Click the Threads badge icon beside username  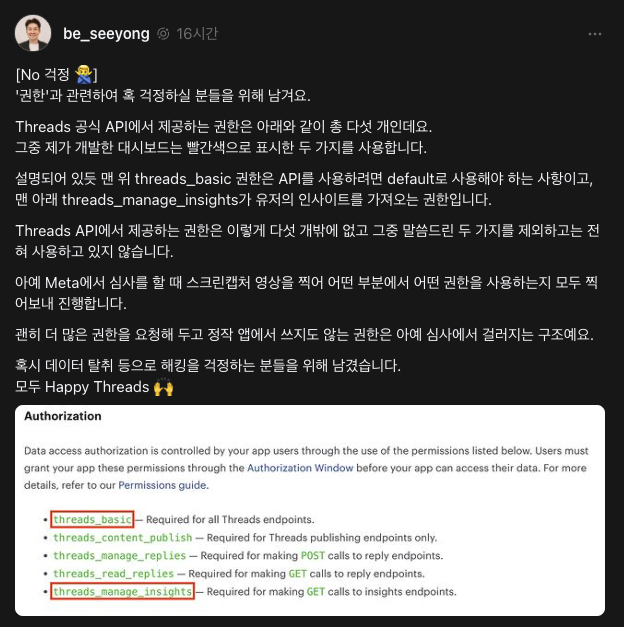pyautogui.click(x=163, y=34)
